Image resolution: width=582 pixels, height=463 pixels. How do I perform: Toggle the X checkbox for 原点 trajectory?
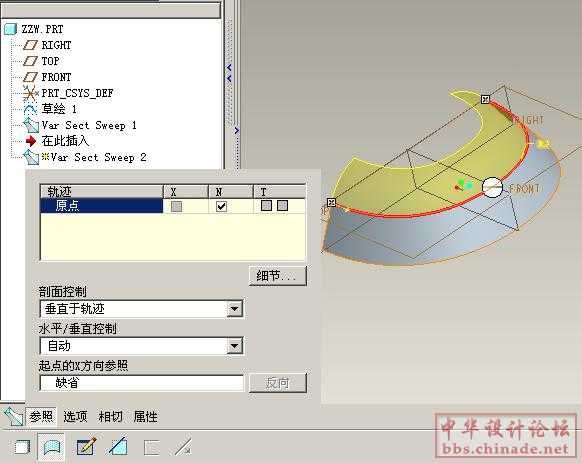pos(176,206)
